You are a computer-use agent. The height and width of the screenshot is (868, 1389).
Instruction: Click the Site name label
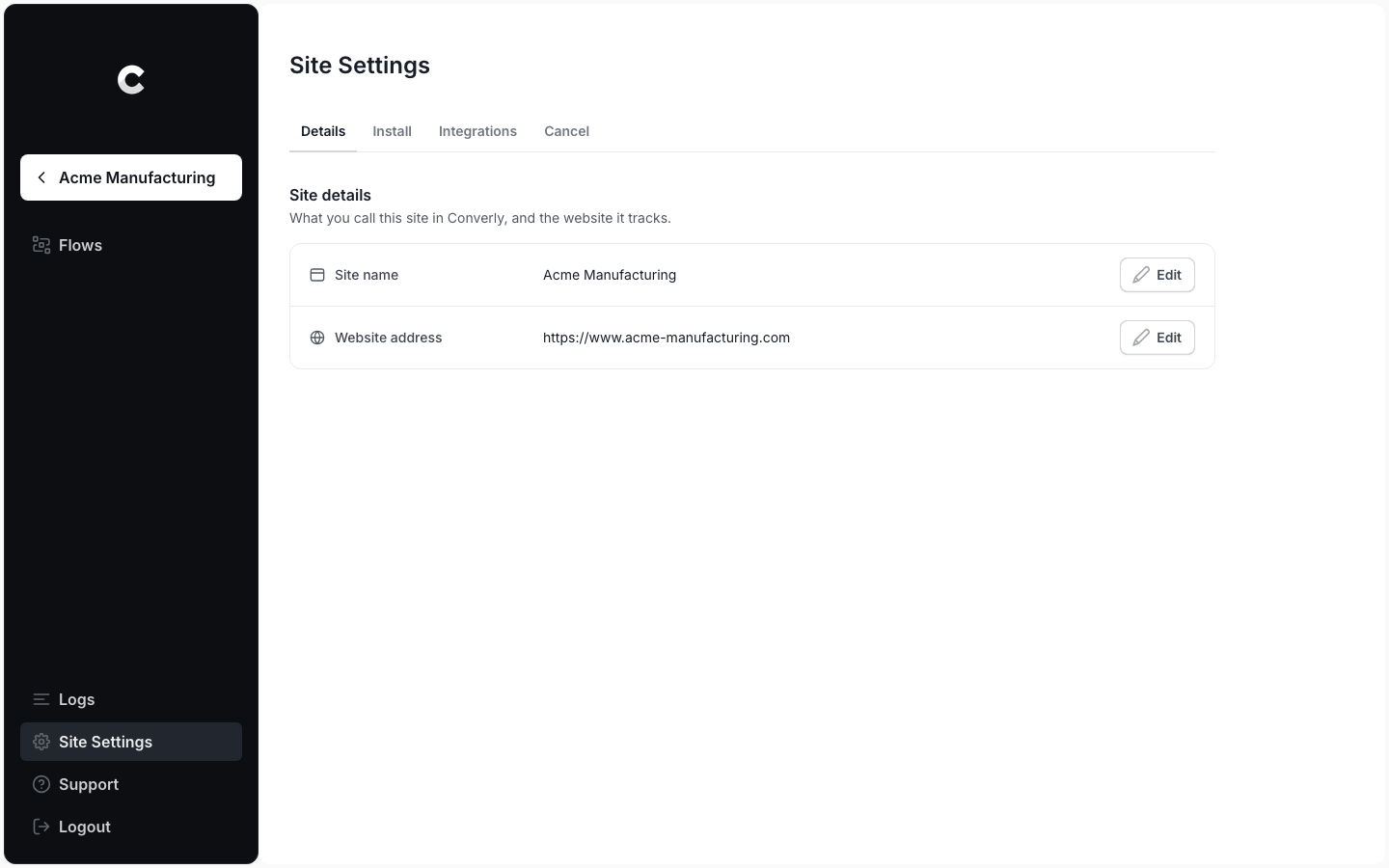(367, 275)
